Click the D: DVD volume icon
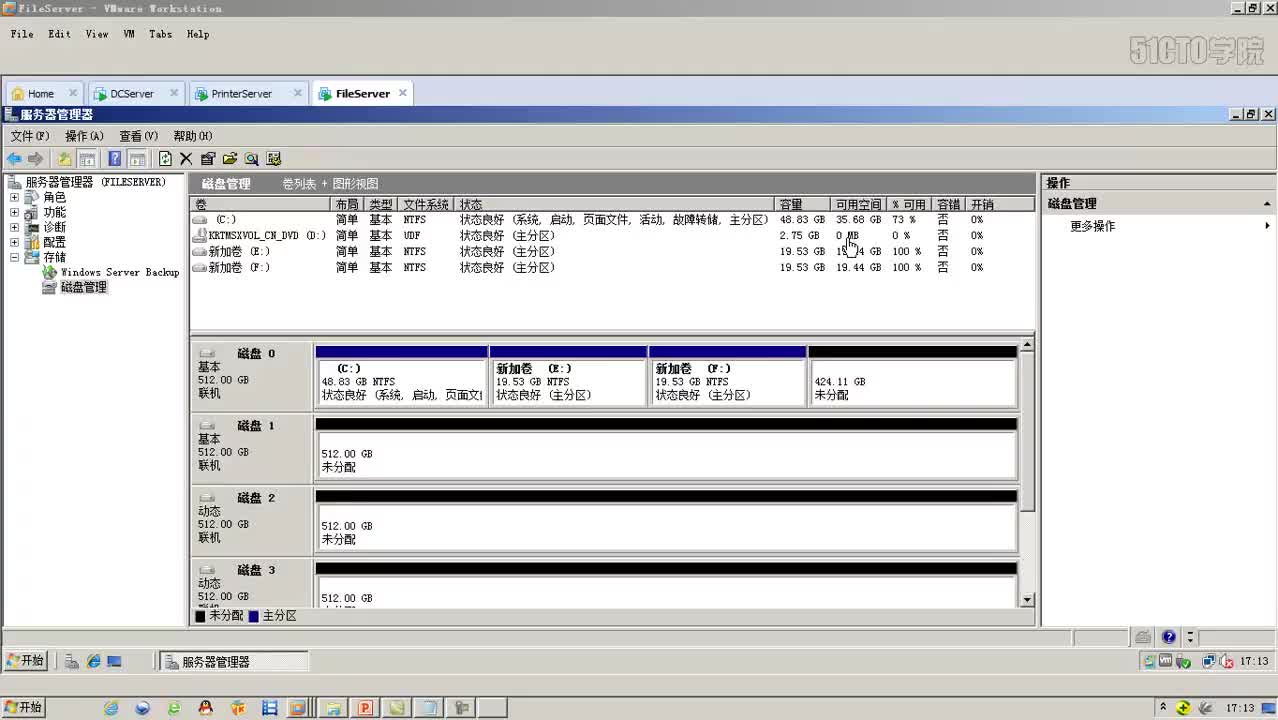Screen dimensions: 1278x720 click(x=200, y=236)
